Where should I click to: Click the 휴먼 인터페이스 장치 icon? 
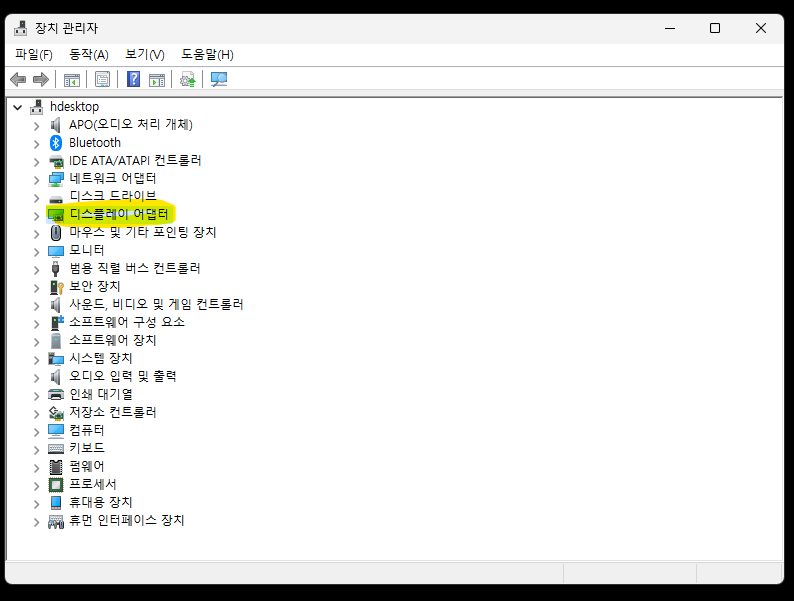(x=56, y=521)
